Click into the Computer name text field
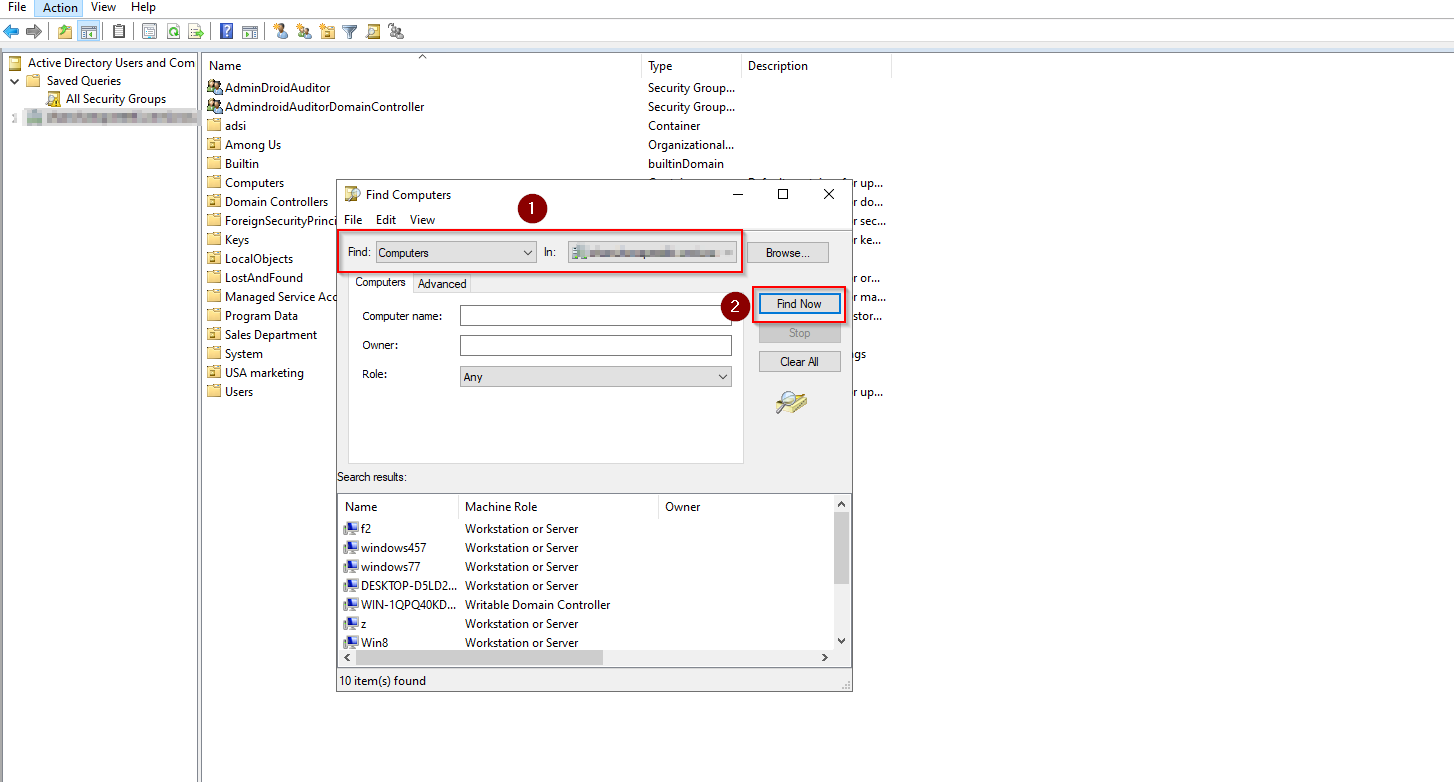This screenshot has height=782, width=1454. [x=595, y=316]
